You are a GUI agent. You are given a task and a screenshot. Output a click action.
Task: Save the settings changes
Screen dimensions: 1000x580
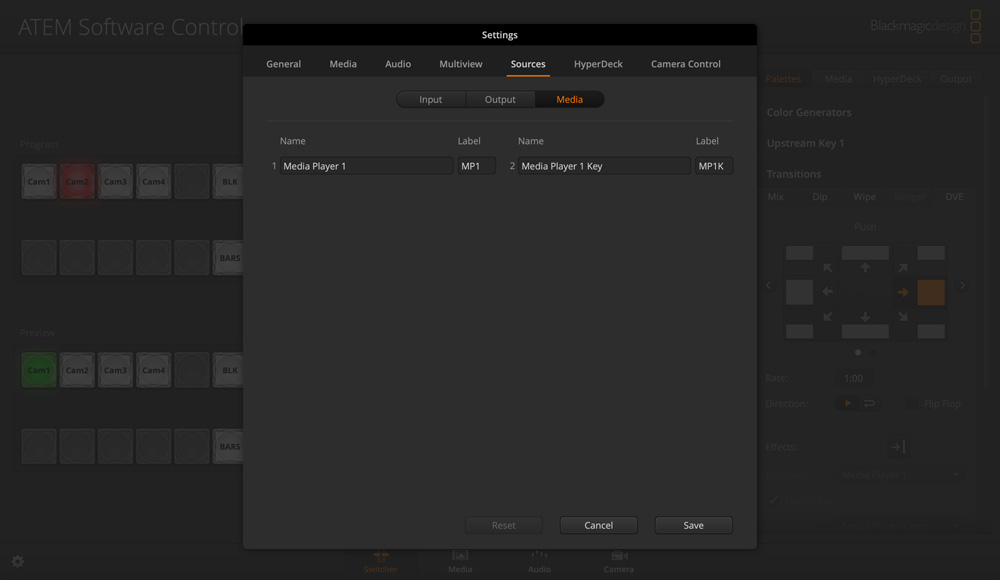(693, 525)
